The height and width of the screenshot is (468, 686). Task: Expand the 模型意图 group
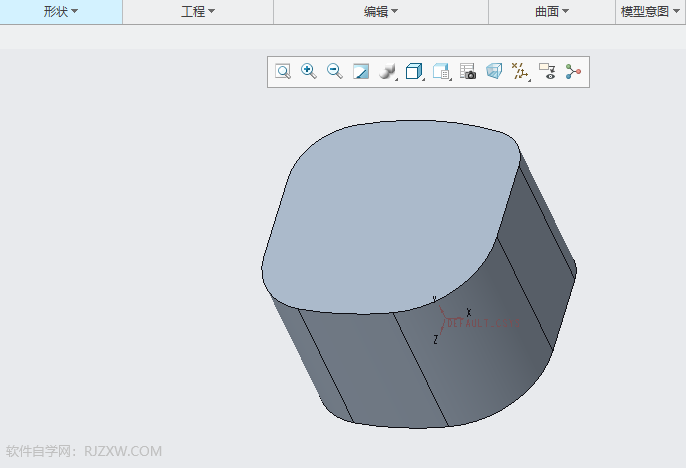click(x=650, y=12)
